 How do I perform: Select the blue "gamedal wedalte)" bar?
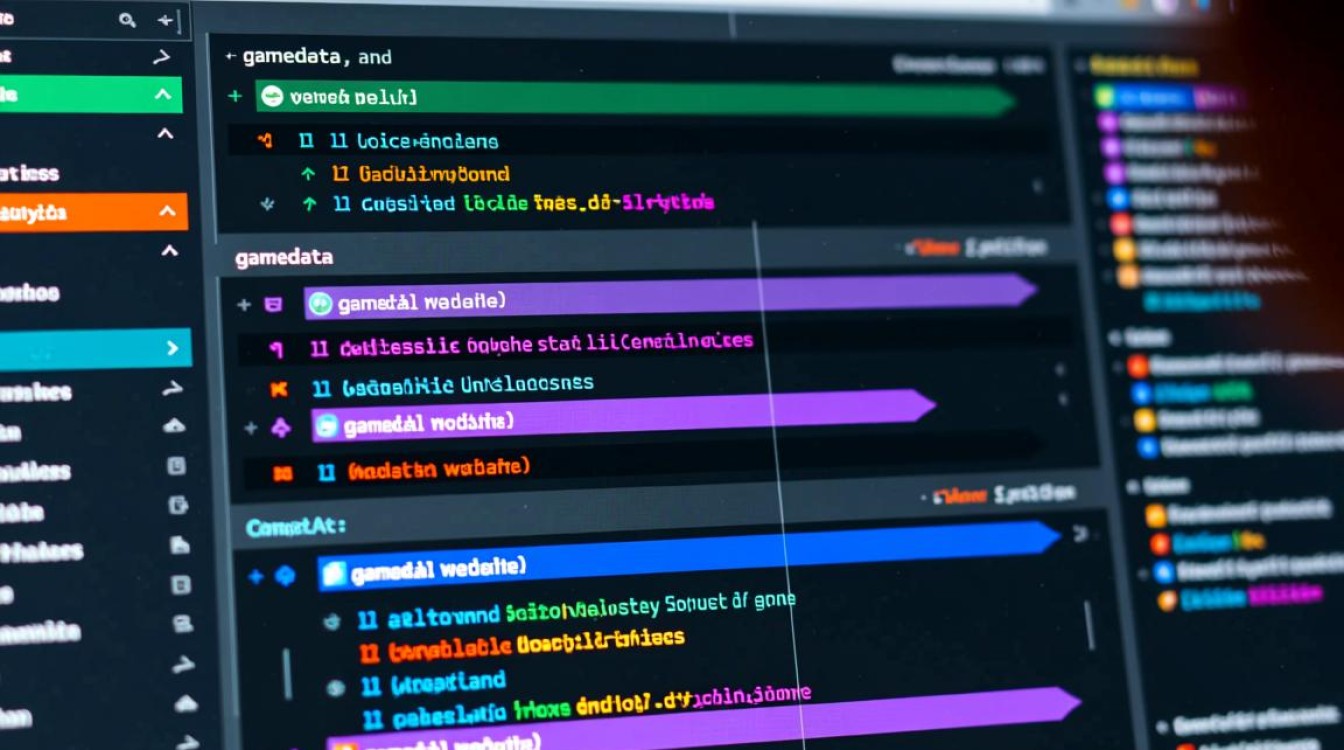tap(688, 556)
